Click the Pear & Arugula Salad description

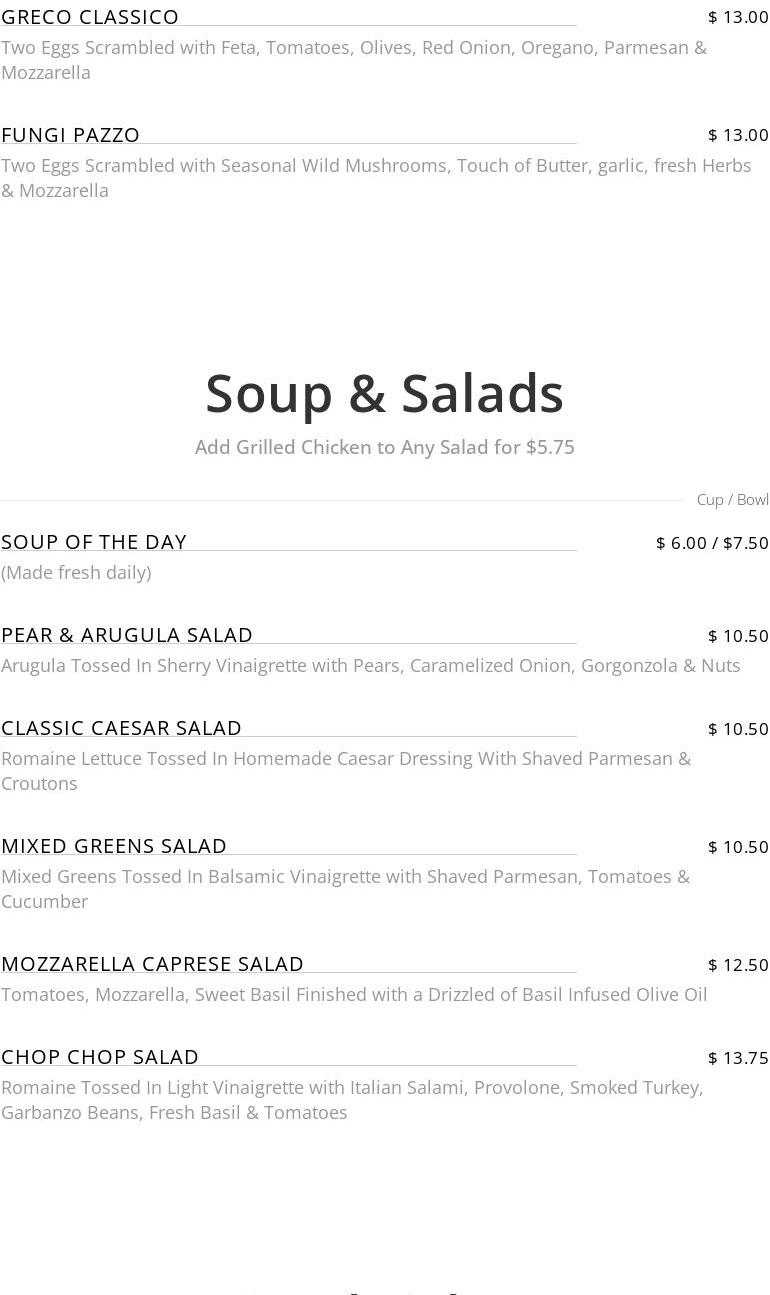(371, 665)
